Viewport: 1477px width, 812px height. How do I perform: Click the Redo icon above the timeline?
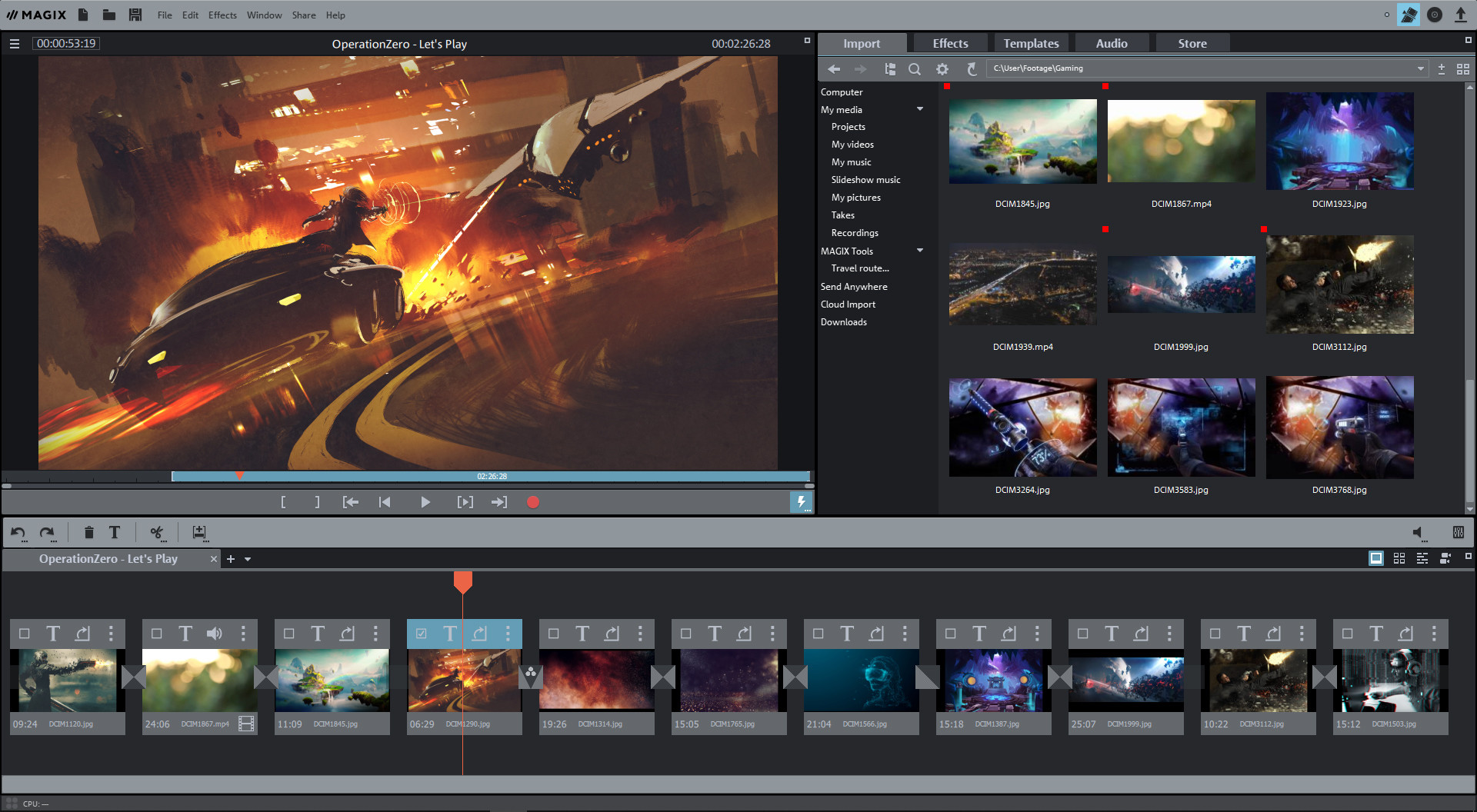[x=46, y=532]
